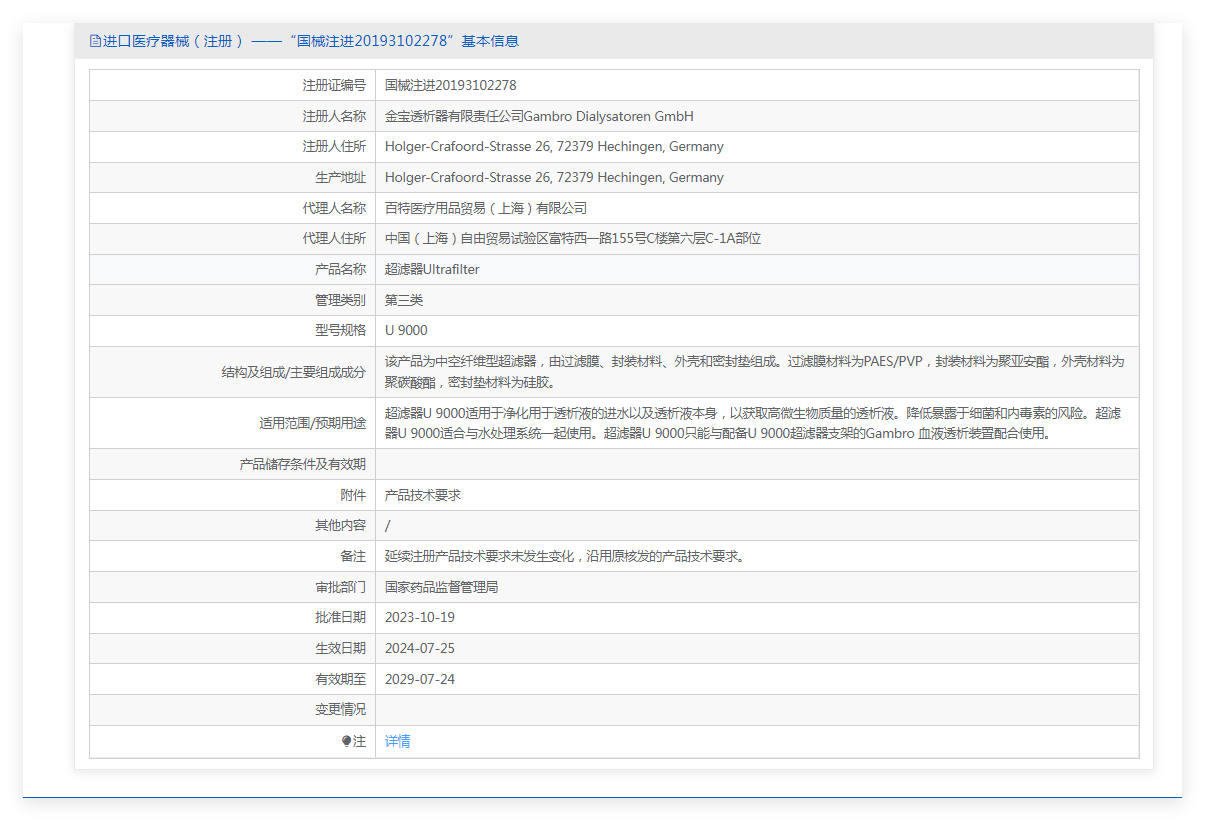Click the expiry date 2029-07-24

(x=420, y=679)
